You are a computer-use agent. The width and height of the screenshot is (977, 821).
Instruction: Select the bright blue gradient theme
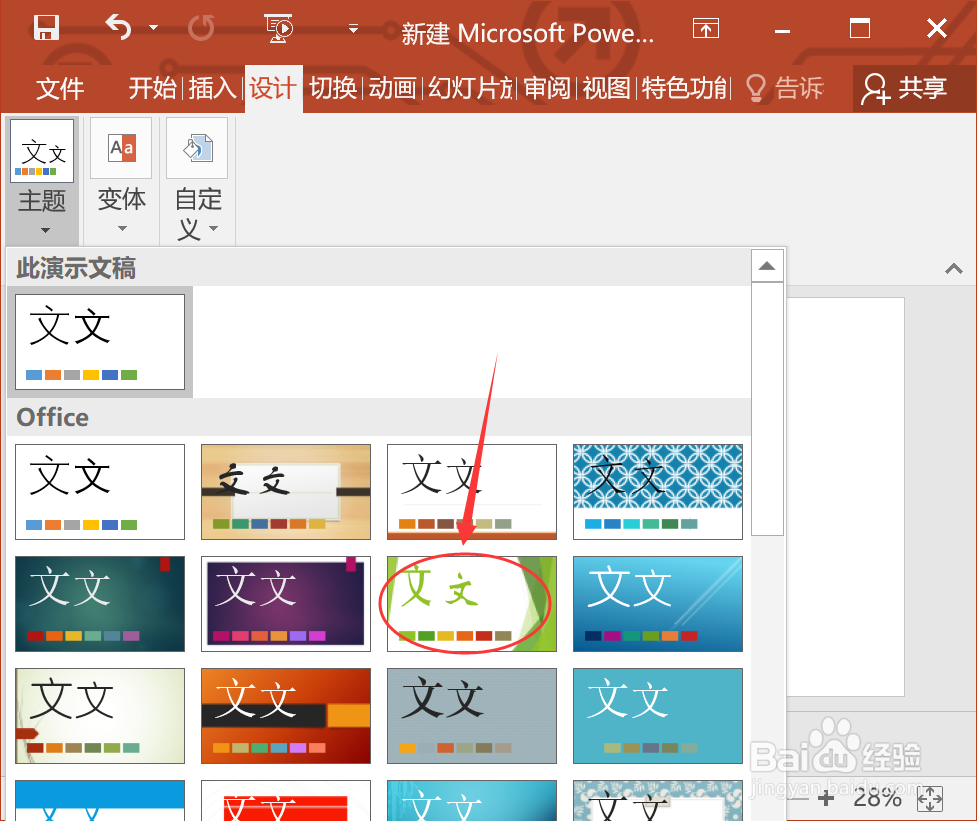pyautogui.click(x=658, y=604)
